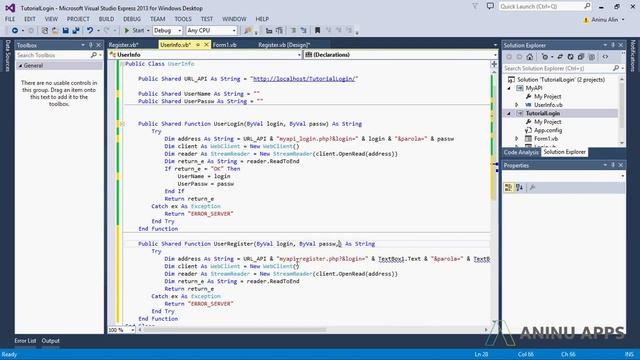Switch to the Form1.vb tab
Screen dimensions: 640x360
tap(224, 45)
